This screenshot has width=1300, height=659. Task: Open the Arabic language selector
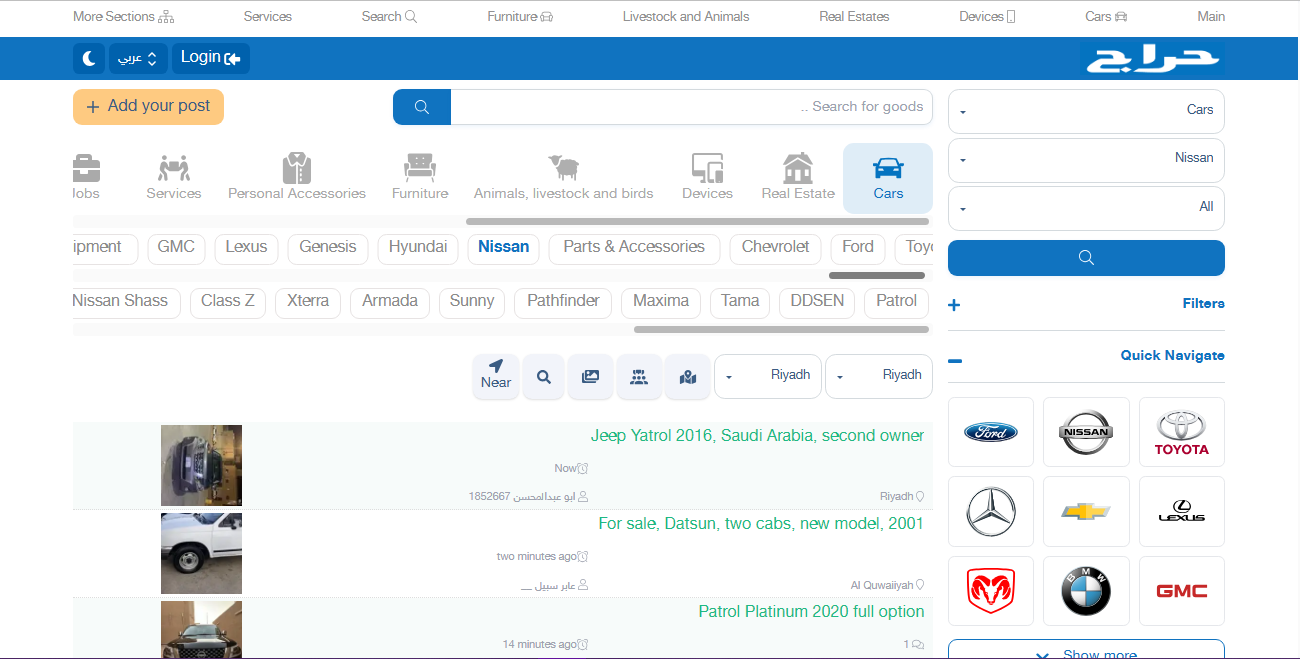138,58
